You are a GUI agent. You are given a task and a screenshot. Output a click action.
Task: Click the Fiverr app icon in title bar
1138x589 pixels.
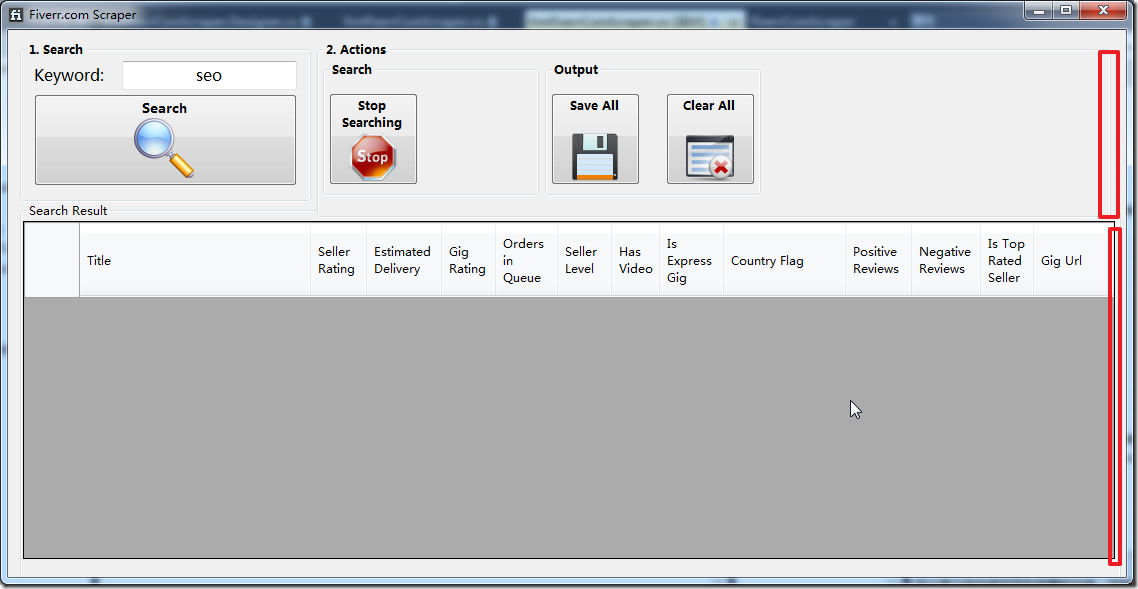(x=16, y=14)
